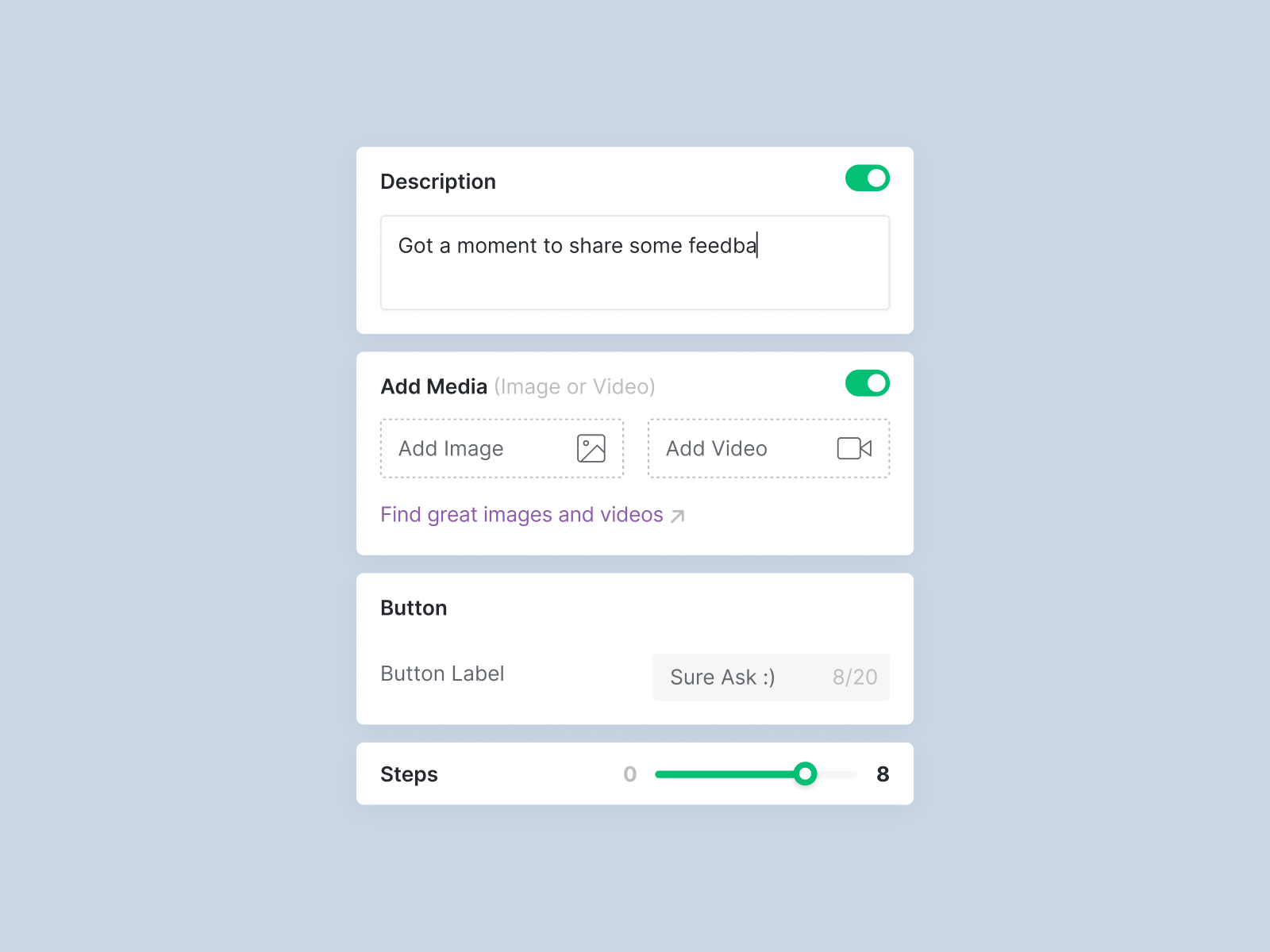1270x952 pixels.
Task: Click the green filled part of the Steps track
Action: 722,774
